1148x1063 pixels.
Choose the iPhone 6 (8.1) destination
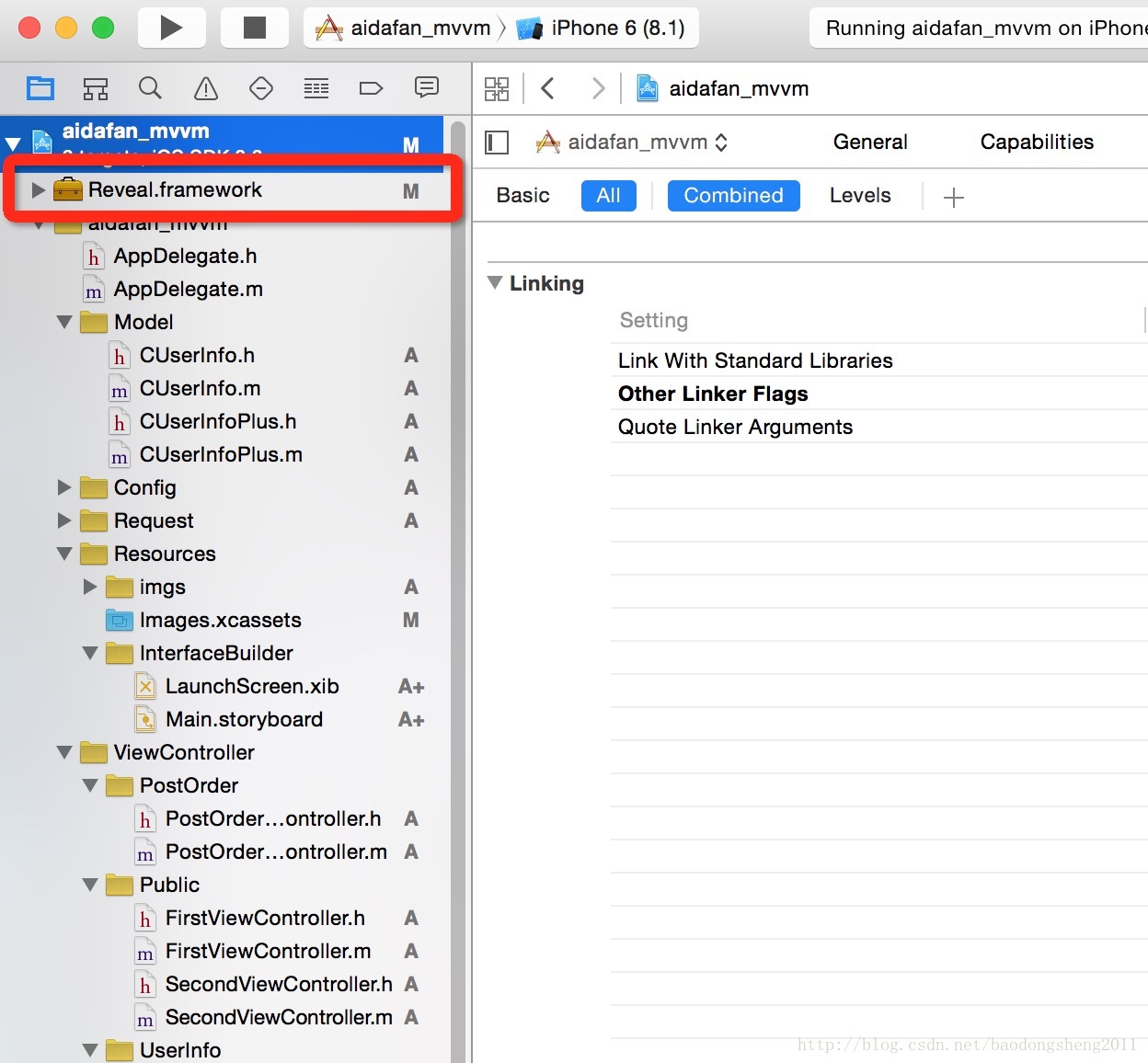pos(602,28)
